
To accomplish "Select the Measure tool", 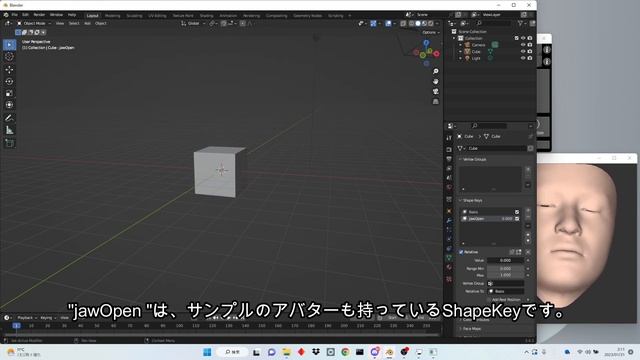I will click(x=9, y=130).
